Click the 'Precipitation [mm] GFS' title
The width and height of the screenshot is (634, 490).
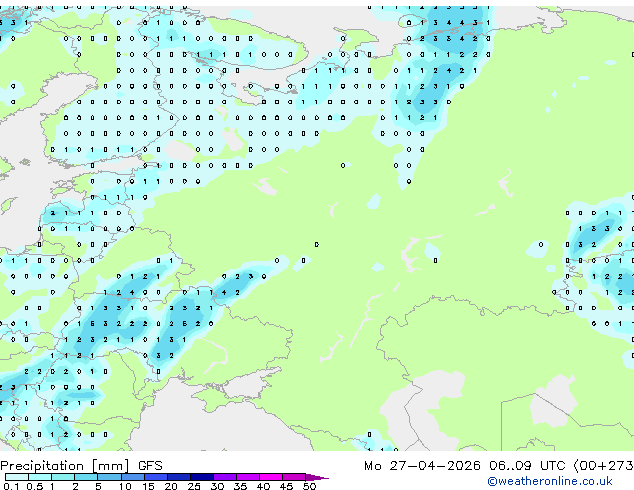click(81, 466)
